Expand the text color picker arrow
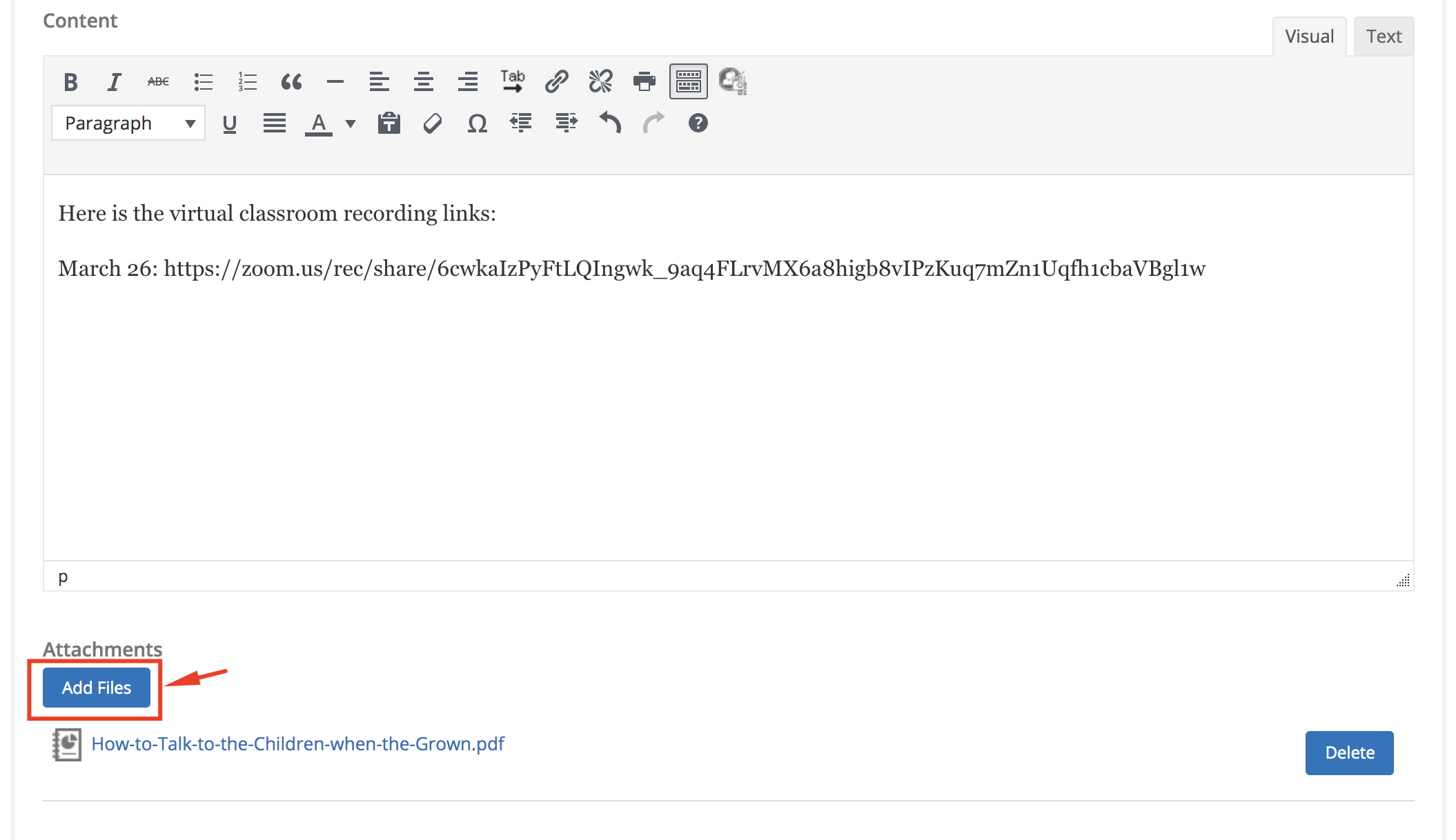The height and width of the screenshot is (840, 1456). point(351,124)
